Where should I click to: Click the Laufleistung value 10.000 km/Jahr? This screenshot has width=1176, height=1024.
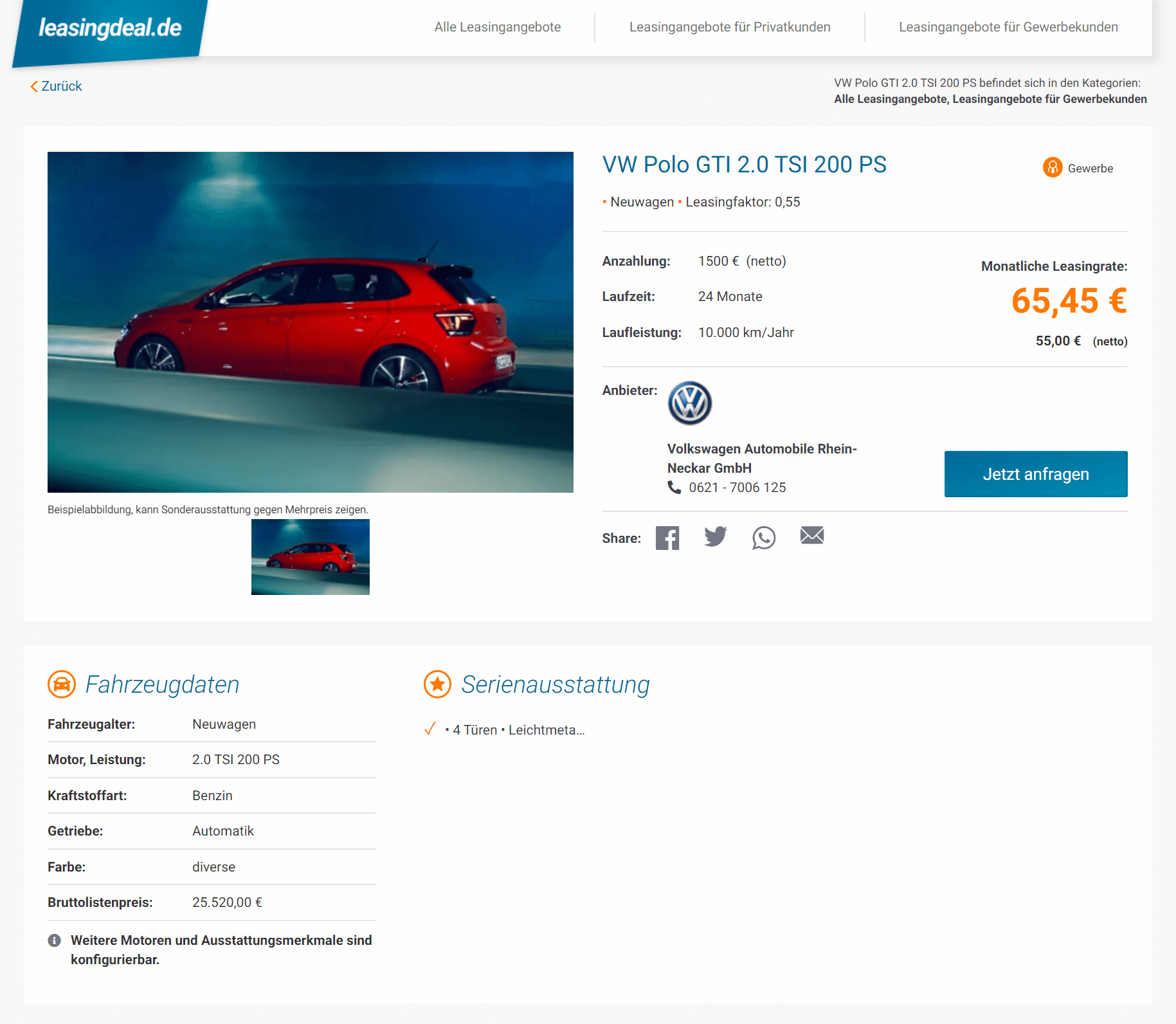(746, 333)
